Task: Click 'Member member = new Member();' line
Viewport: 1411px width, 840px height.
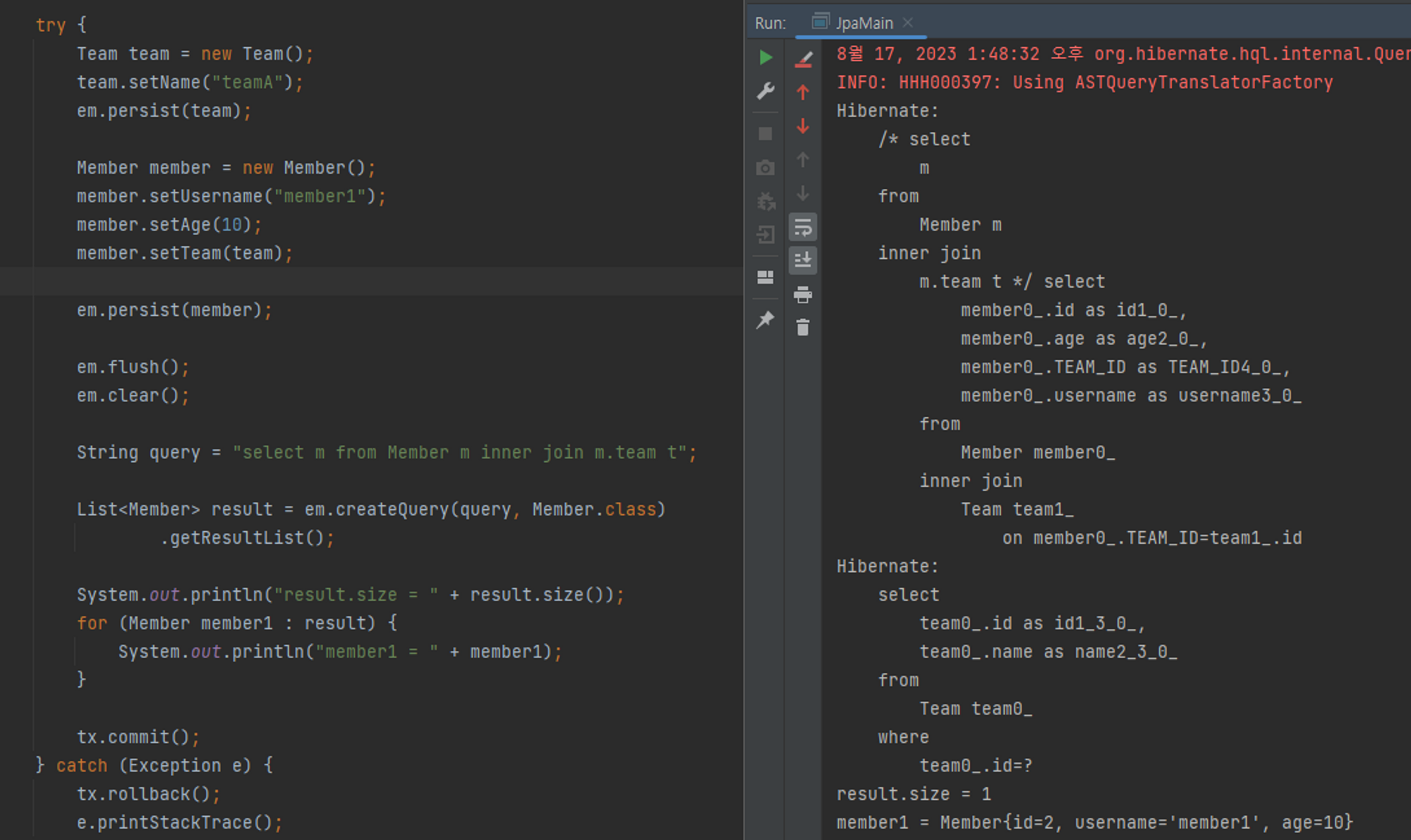Action: [x=226, y=168]
